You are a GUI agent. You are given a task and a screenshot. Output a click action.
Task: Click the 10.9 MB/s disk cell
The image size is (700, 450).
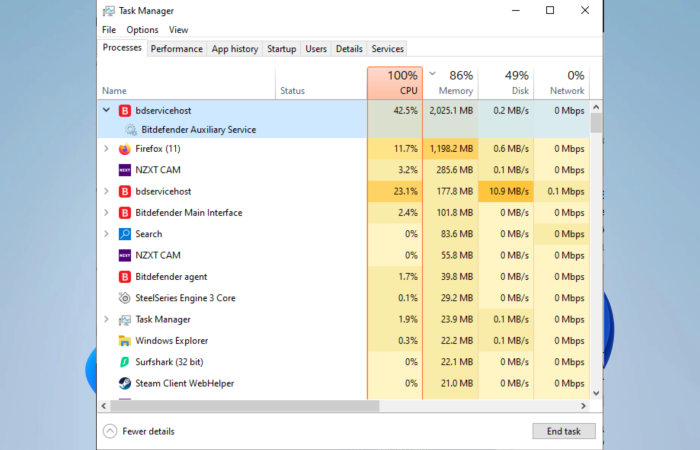(x=506, y=192)
